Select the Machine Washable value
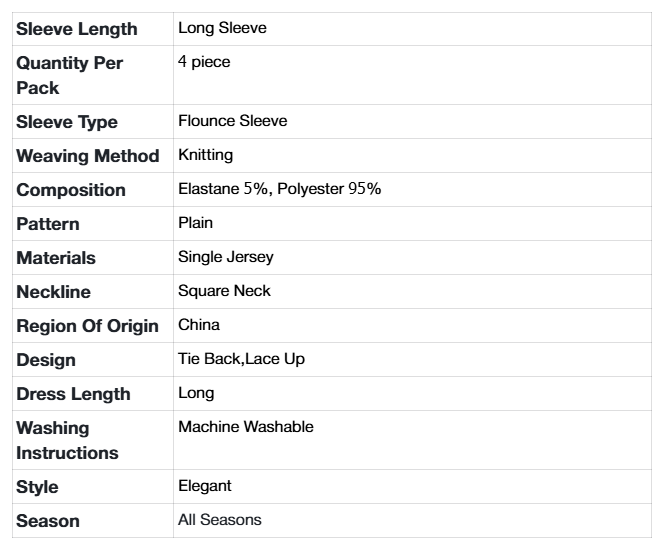The height and width of the screenshot is (550, 664). coord(245,427)
